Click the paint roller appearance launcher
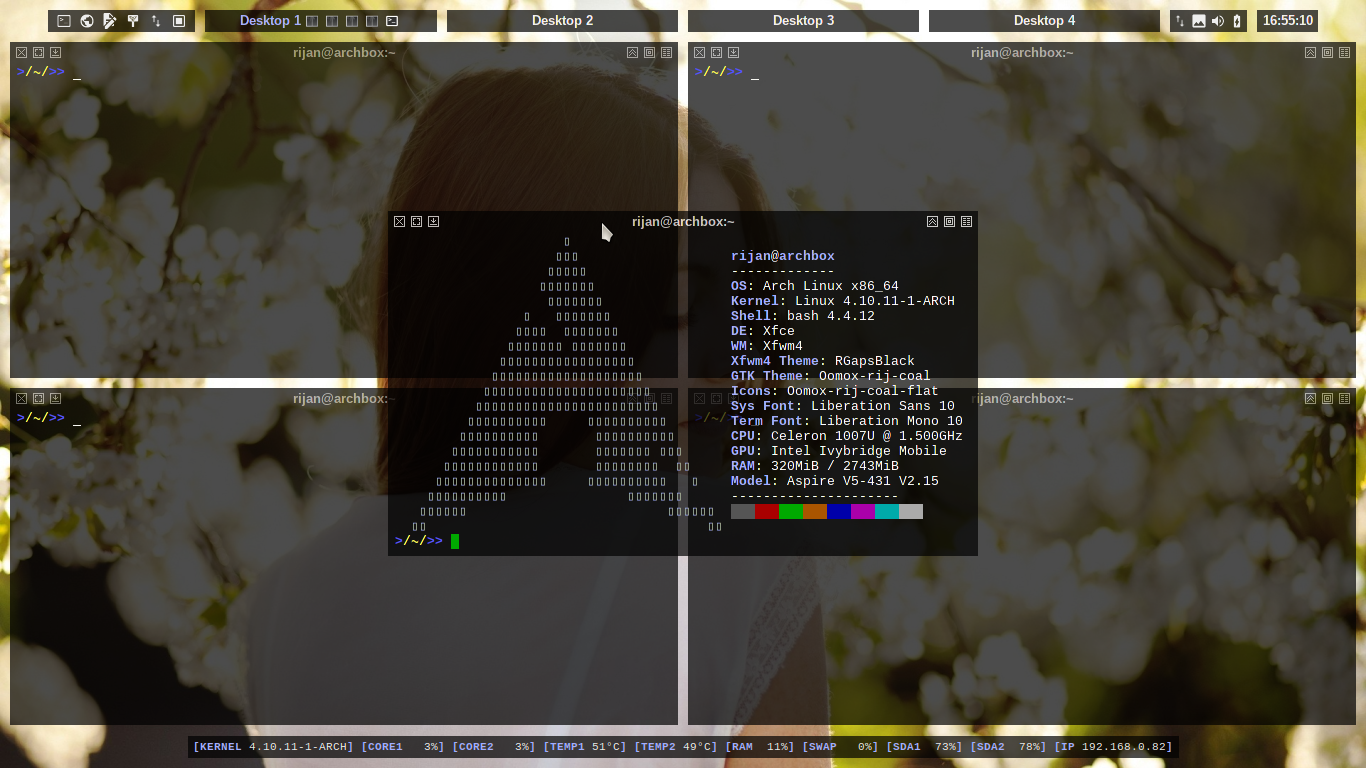1366x768 pixels. click(133, 21)
